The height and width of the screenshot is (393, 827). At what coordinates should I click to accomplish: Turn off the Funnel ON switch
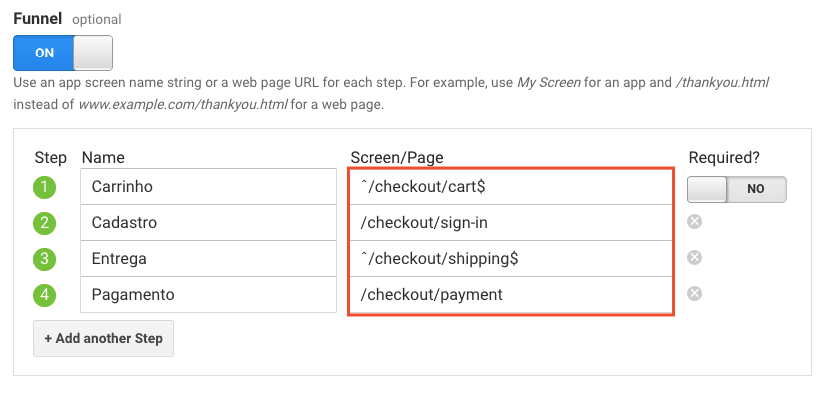[x=63, y=53]
